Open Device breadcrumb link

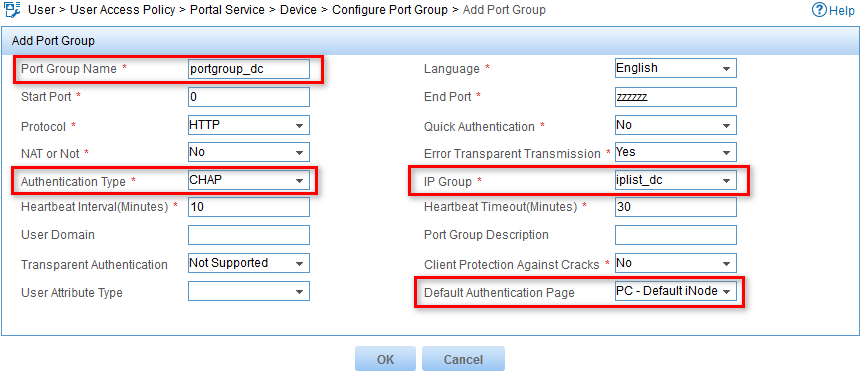(299, 10)
